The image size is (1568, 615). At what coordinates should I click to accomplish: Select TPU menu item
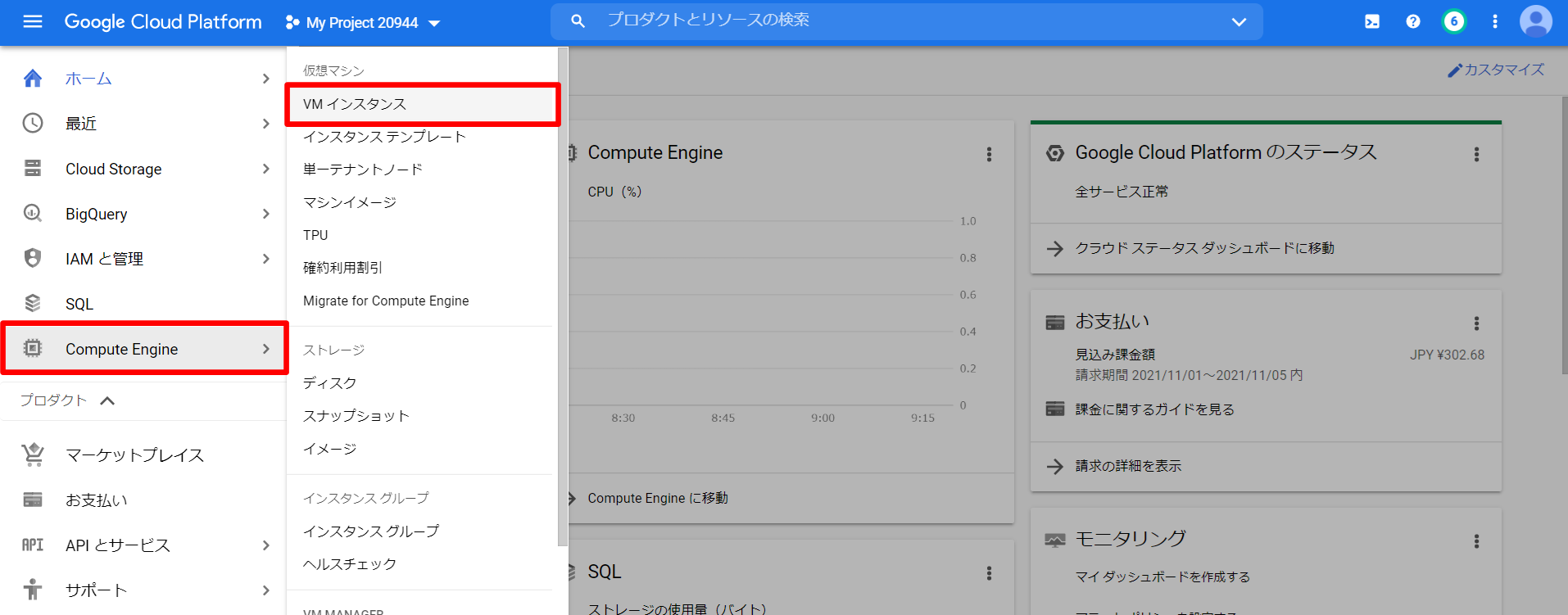422,235
